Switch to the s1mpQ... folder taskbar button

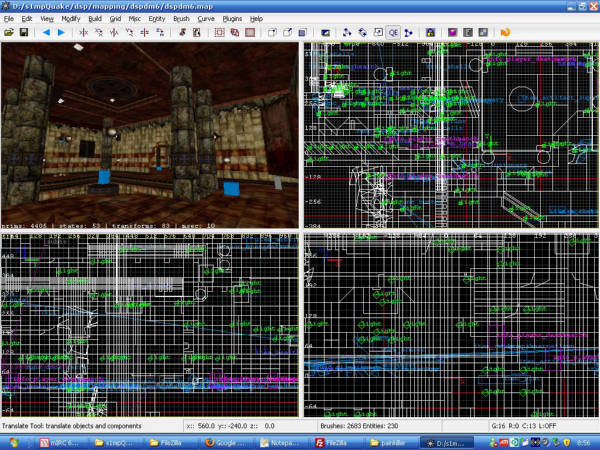[x=116, y=443]
